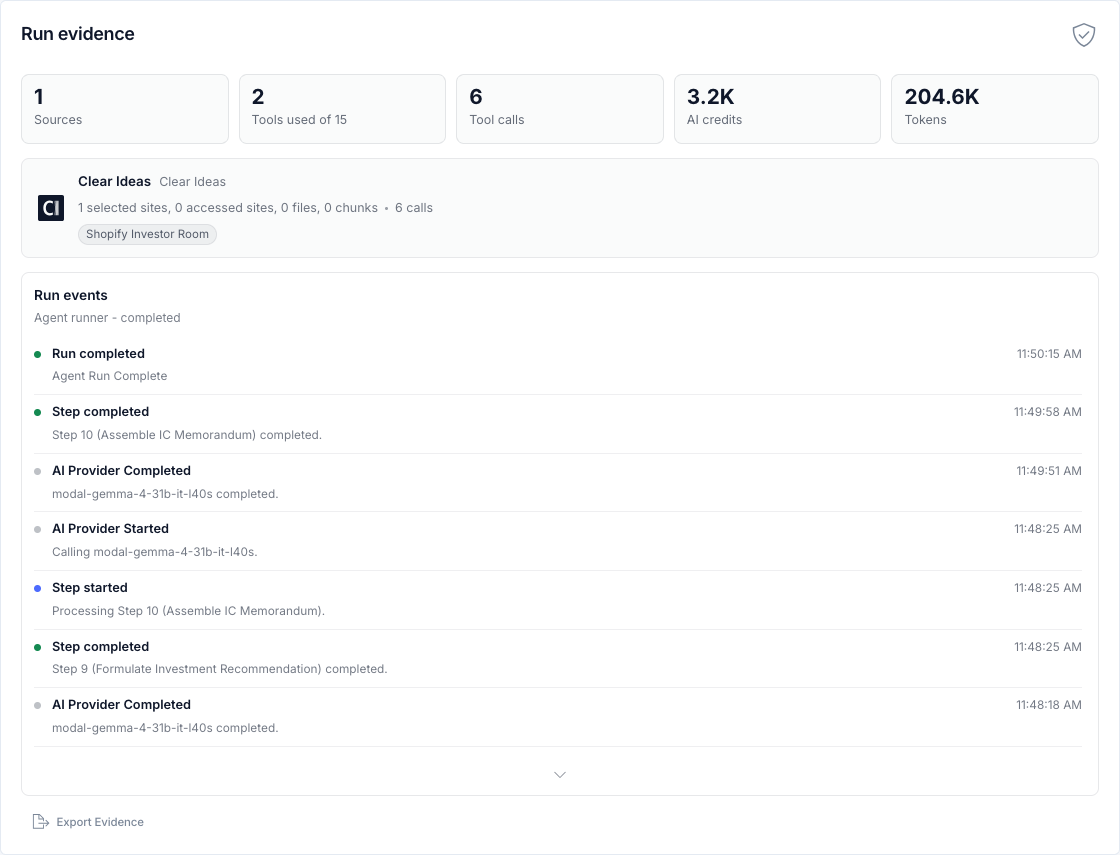This screenshot has height=855, width=1120.
Task: Click the 11:49:51 AM timestamp
Action: (1049, 471)
